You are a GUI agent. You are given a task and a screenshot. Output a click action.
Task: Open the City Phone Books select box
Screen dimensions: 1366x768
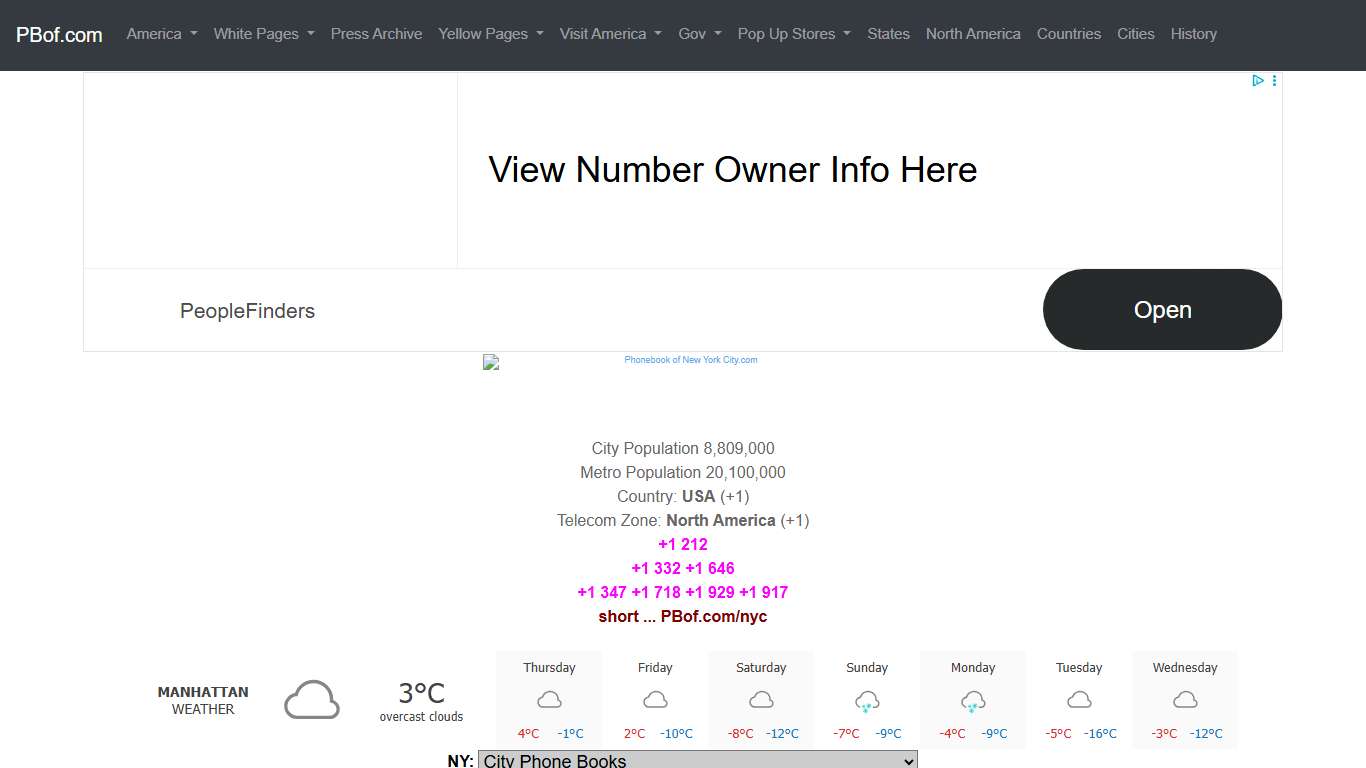697,760
